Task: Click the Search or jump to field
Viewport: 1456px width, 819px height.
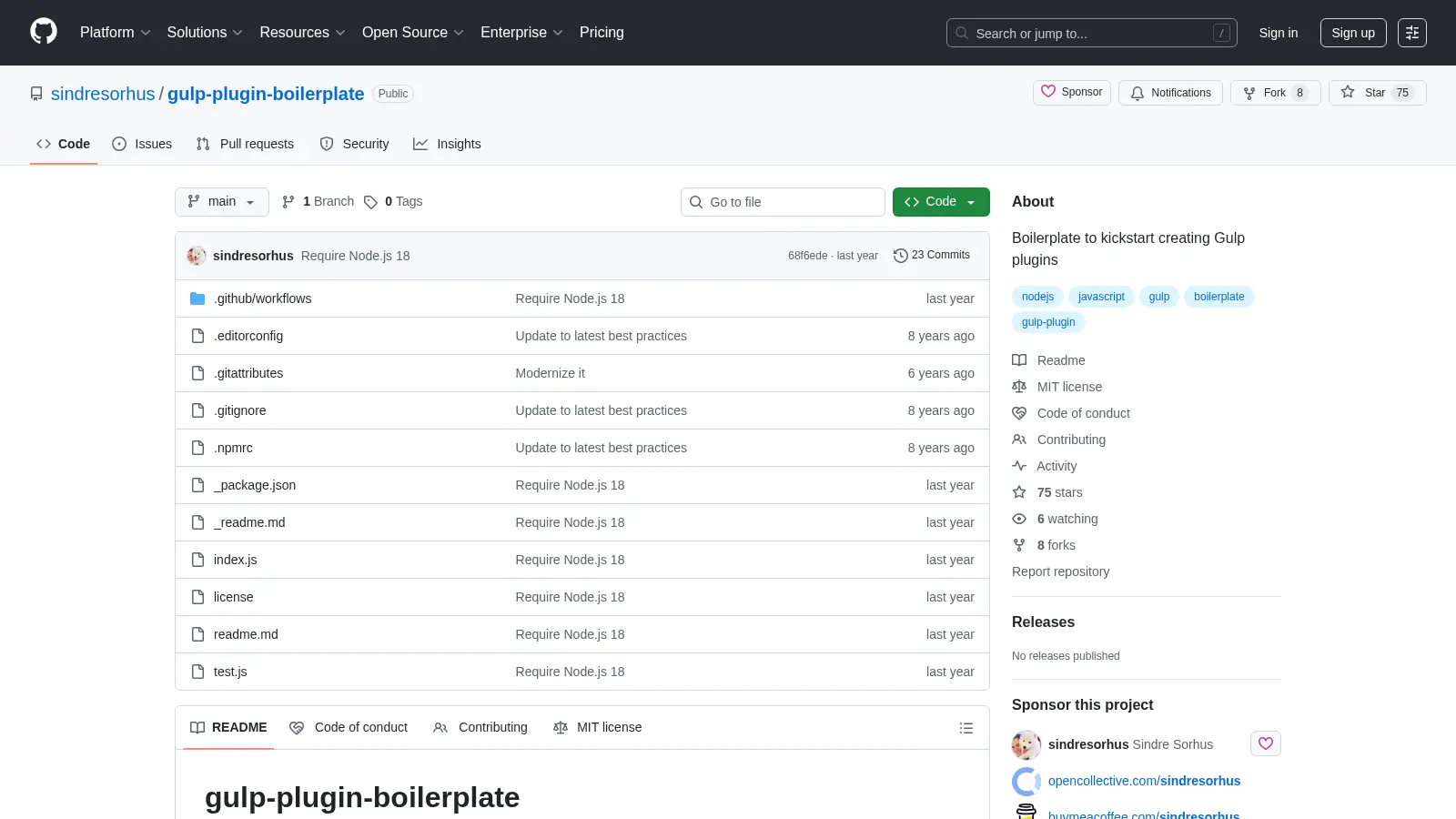Action: coord(1092,33)
